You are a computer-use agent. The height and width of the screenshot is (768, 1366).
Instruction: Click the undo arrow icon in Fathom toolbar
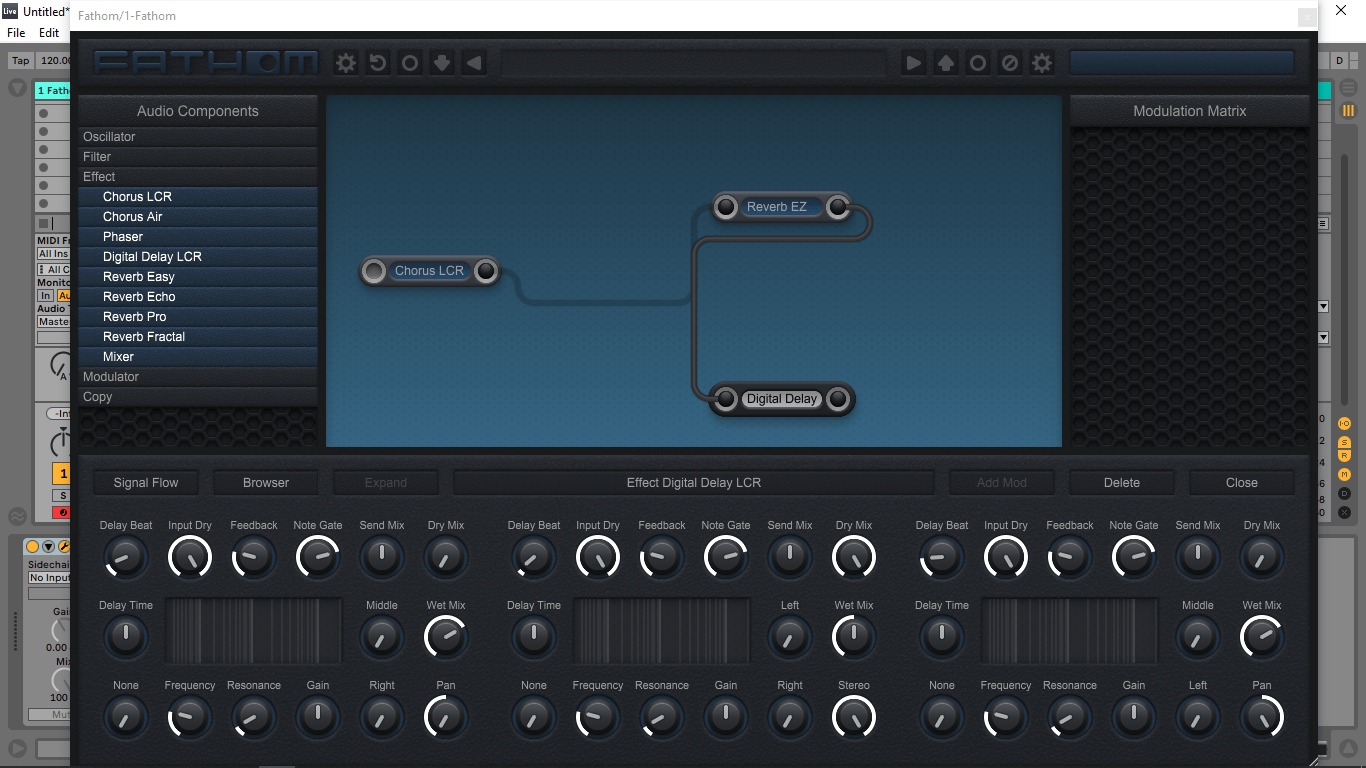[378, 63]
